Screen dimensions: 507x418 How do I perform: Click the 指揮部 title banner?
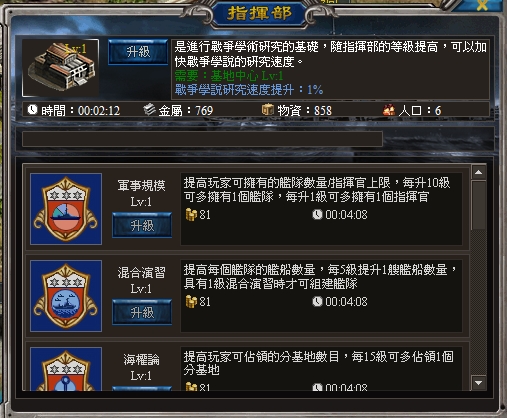tap(259, 14)
